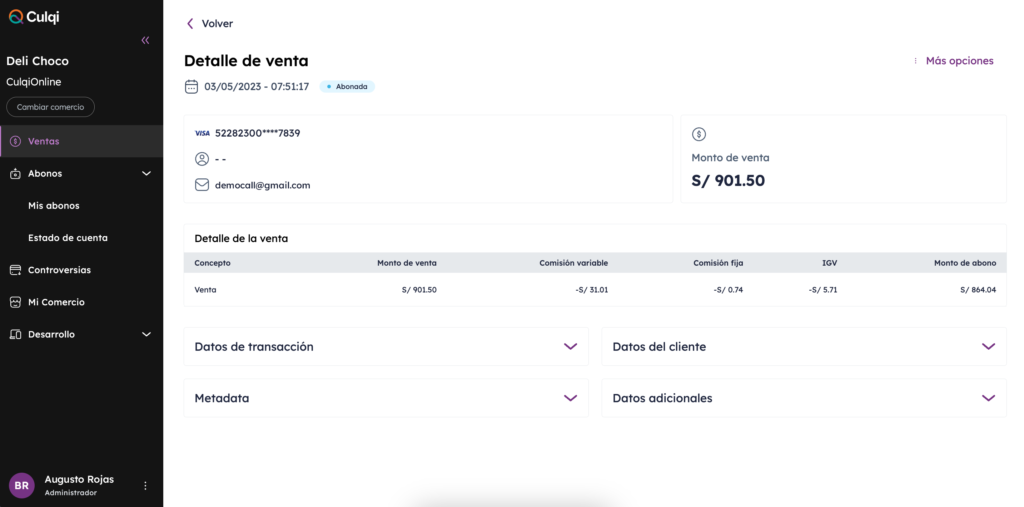The height and width of the screenshot is (507, 1024).
Task: Click the dollar icon above Monto de venta
Action: point(699,135)
